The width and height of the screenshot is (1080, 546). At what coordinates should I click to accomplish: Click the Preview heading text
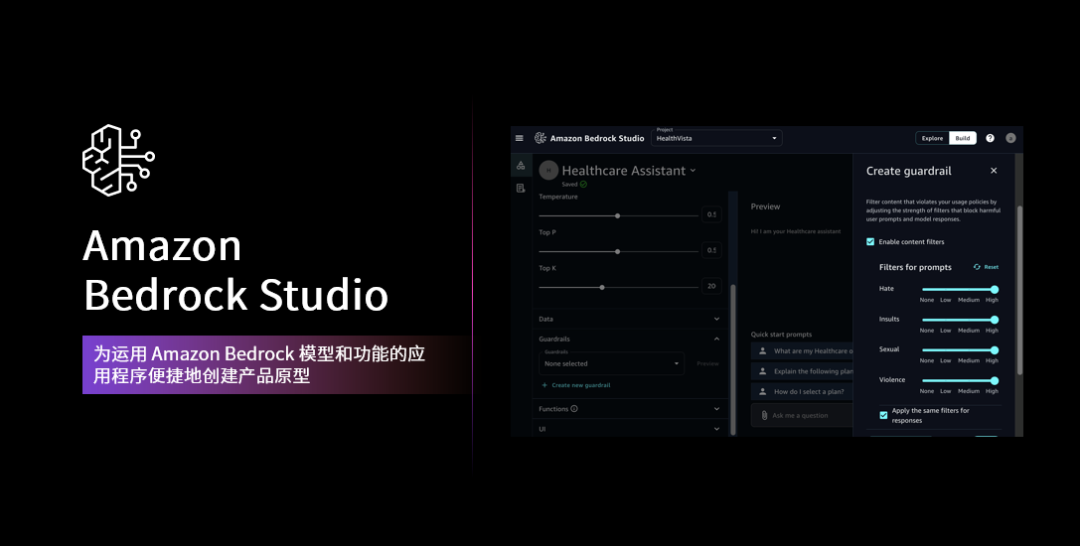[765, 207]
